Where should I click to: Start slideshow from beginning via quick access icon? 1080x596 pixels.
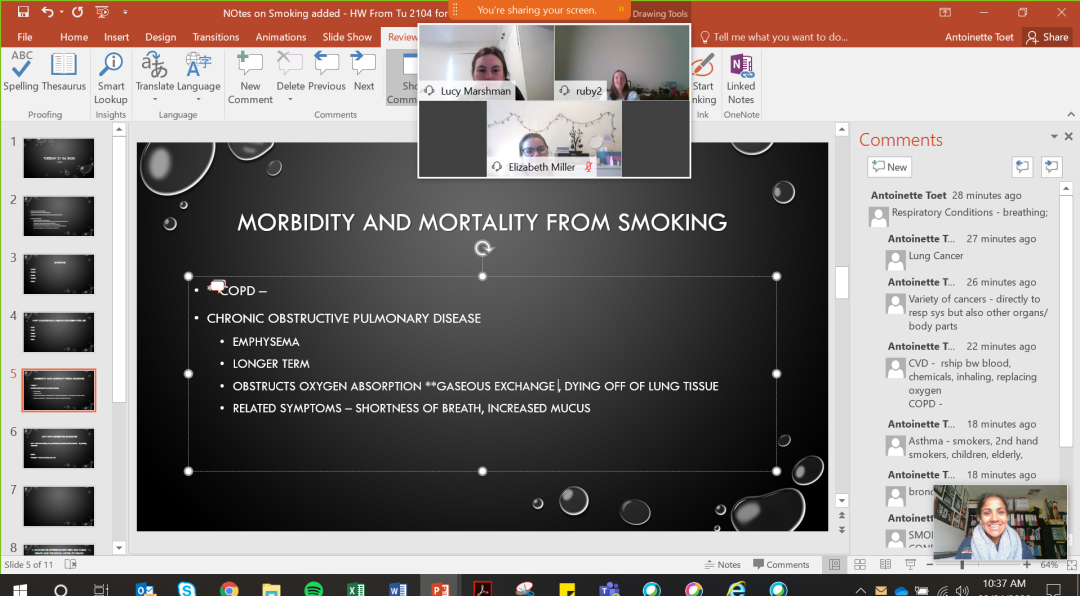tap(102, 12)
